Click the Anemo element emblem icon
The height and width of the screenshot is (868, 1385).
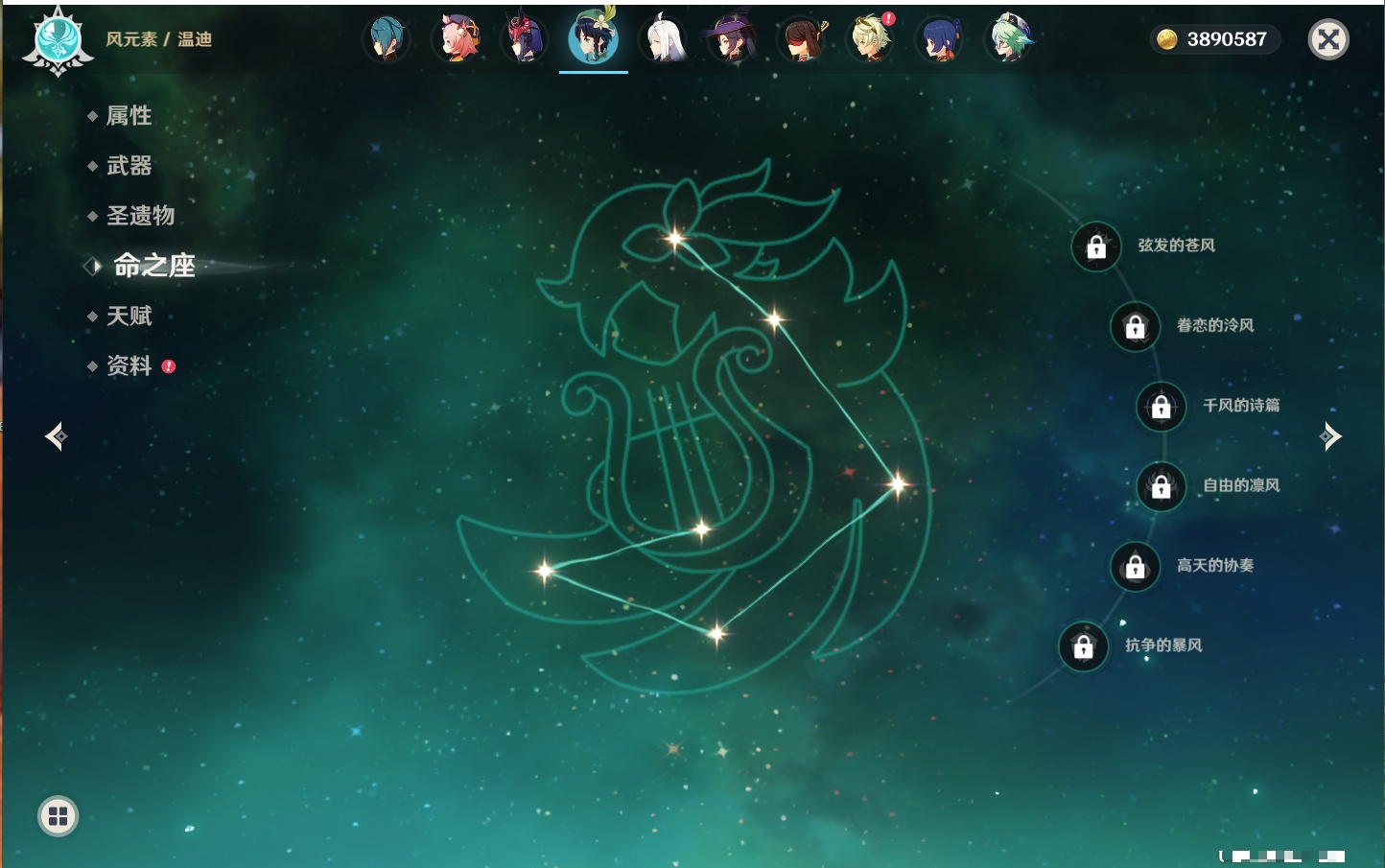pyautogui.click(x=58, y=40)
